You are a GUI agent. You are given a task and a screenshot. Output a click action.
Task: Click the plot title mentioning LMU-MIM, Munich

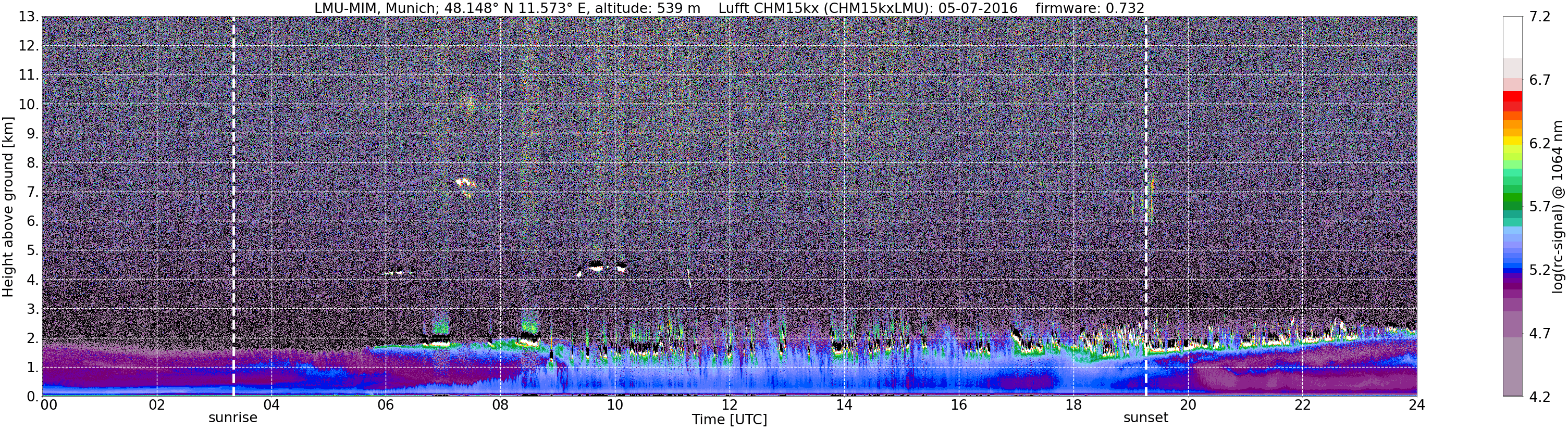click(729, 8)
